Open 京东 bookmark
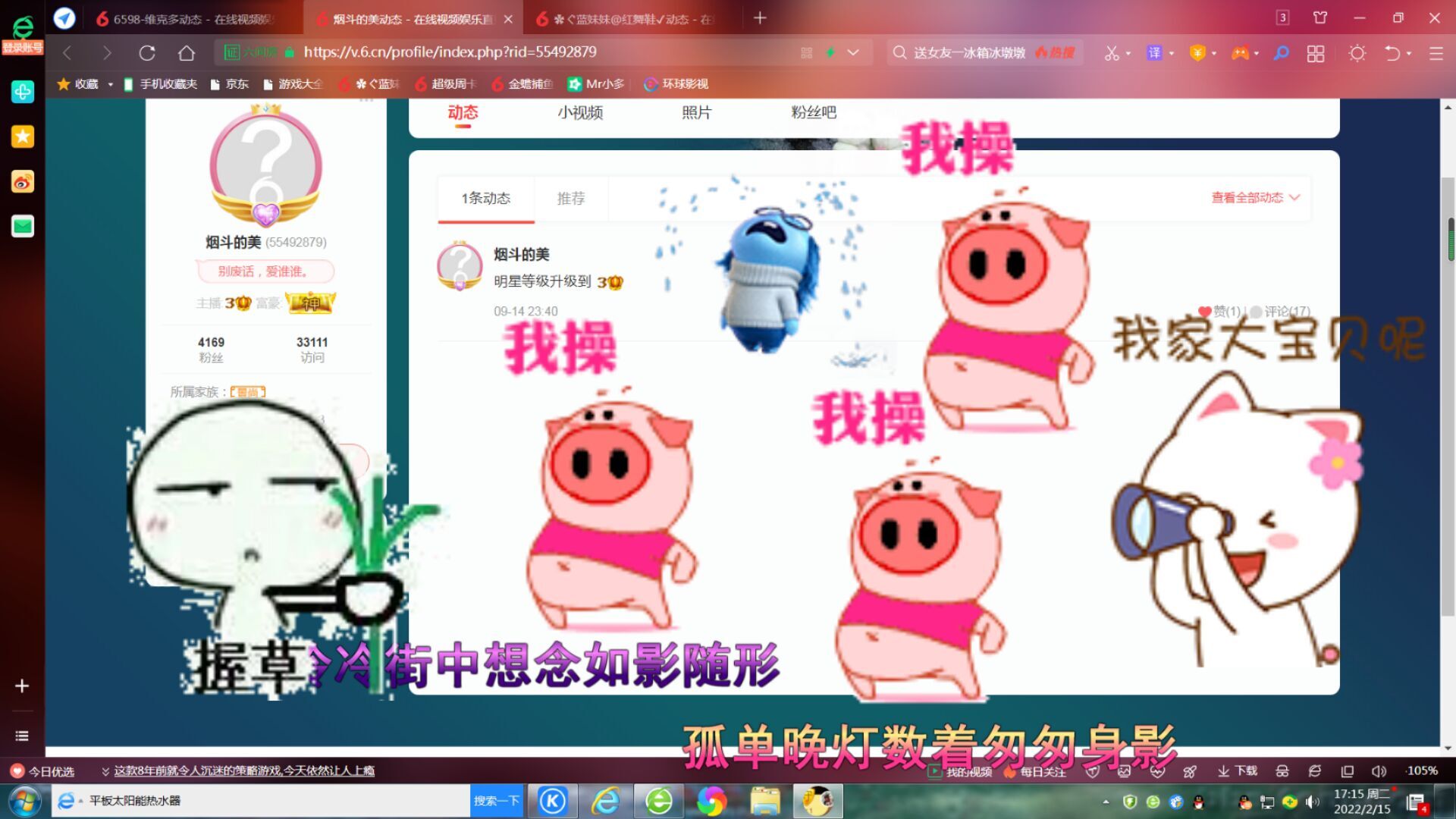Image resolution: width=1456 pixels, height=819 pixels. click(x=229, y=84)
